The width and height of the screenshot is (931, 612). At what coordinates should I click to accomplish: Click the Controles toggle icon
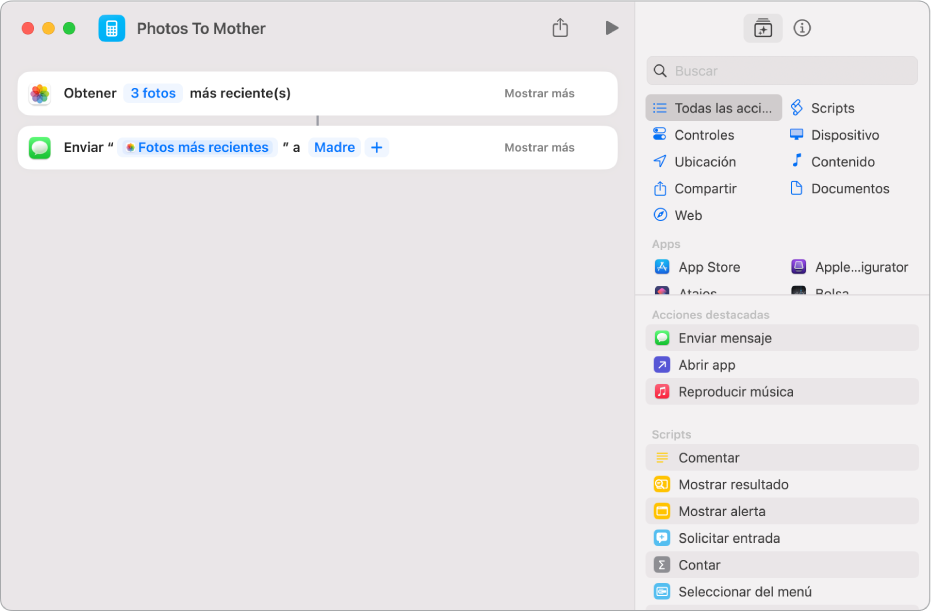click(x=660, y=135)
